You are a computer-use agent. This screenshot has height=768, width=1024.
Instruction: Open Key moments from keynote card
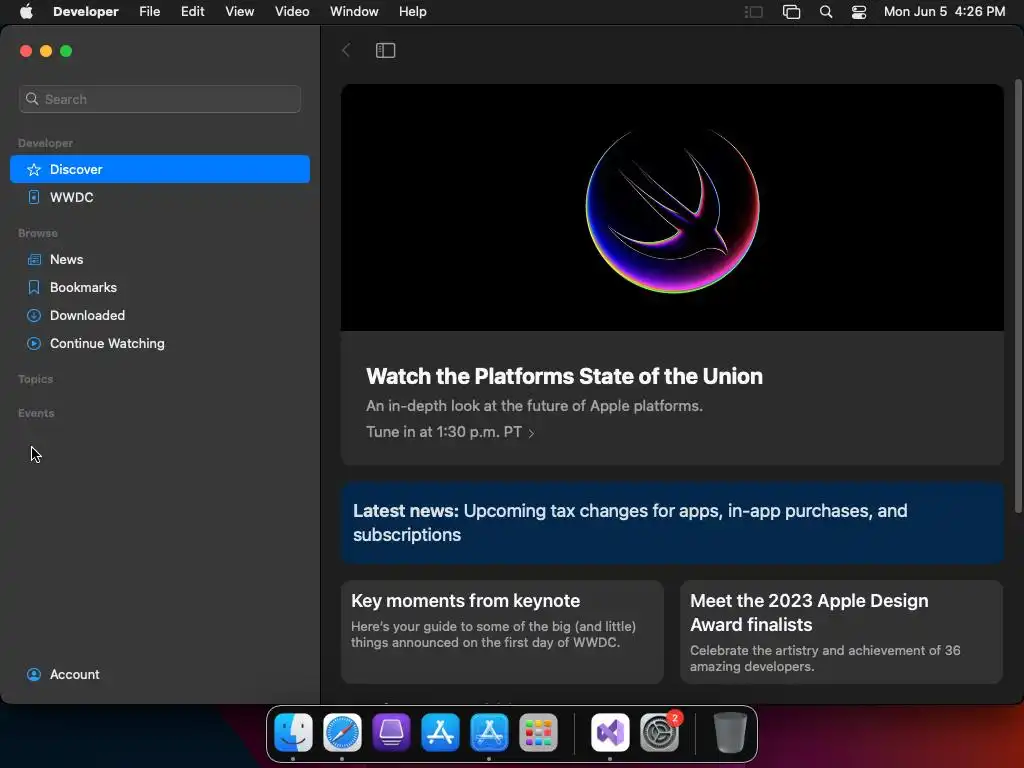click(x=502, y=632)
